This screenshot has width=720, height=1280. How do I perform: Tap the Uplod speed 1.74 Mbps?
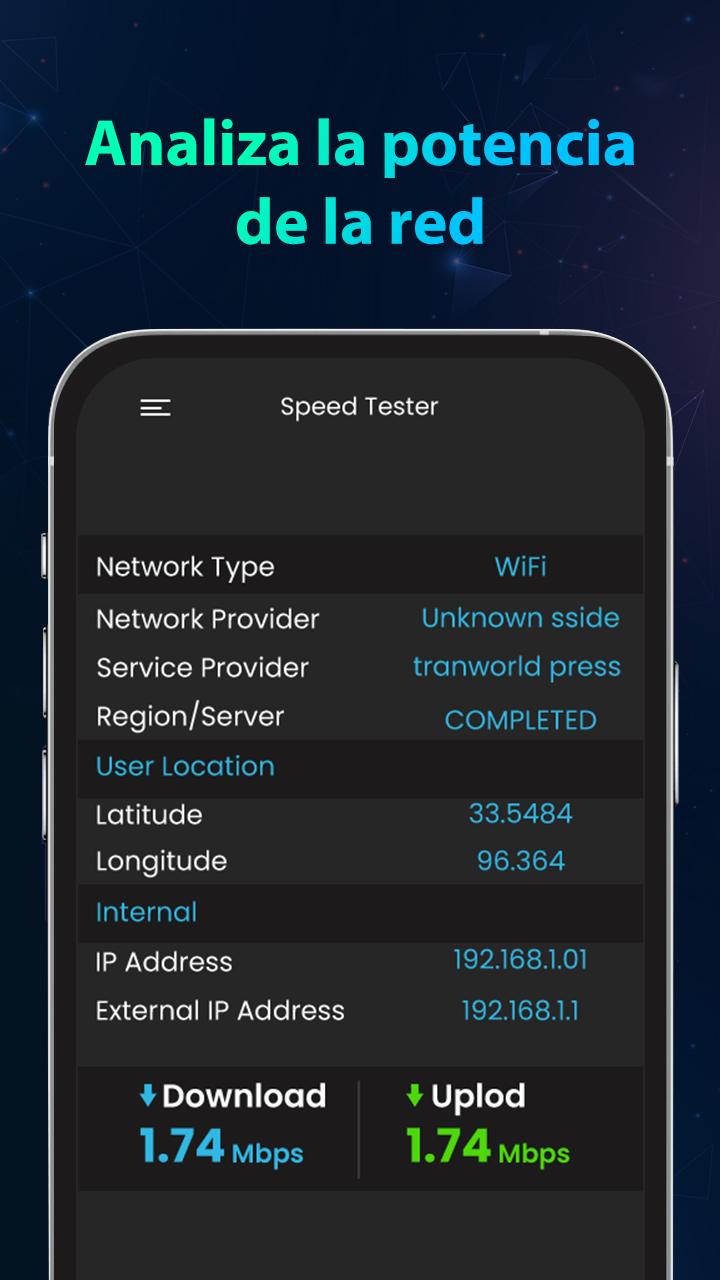[x=487, y=1147]
